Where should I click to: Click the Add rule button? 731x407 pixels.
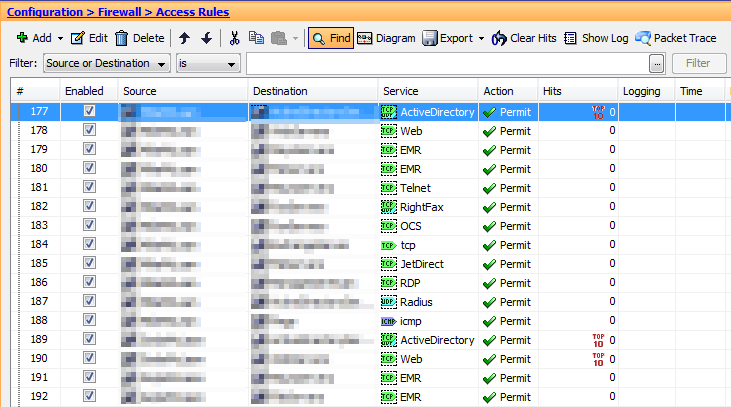[34, 38]
